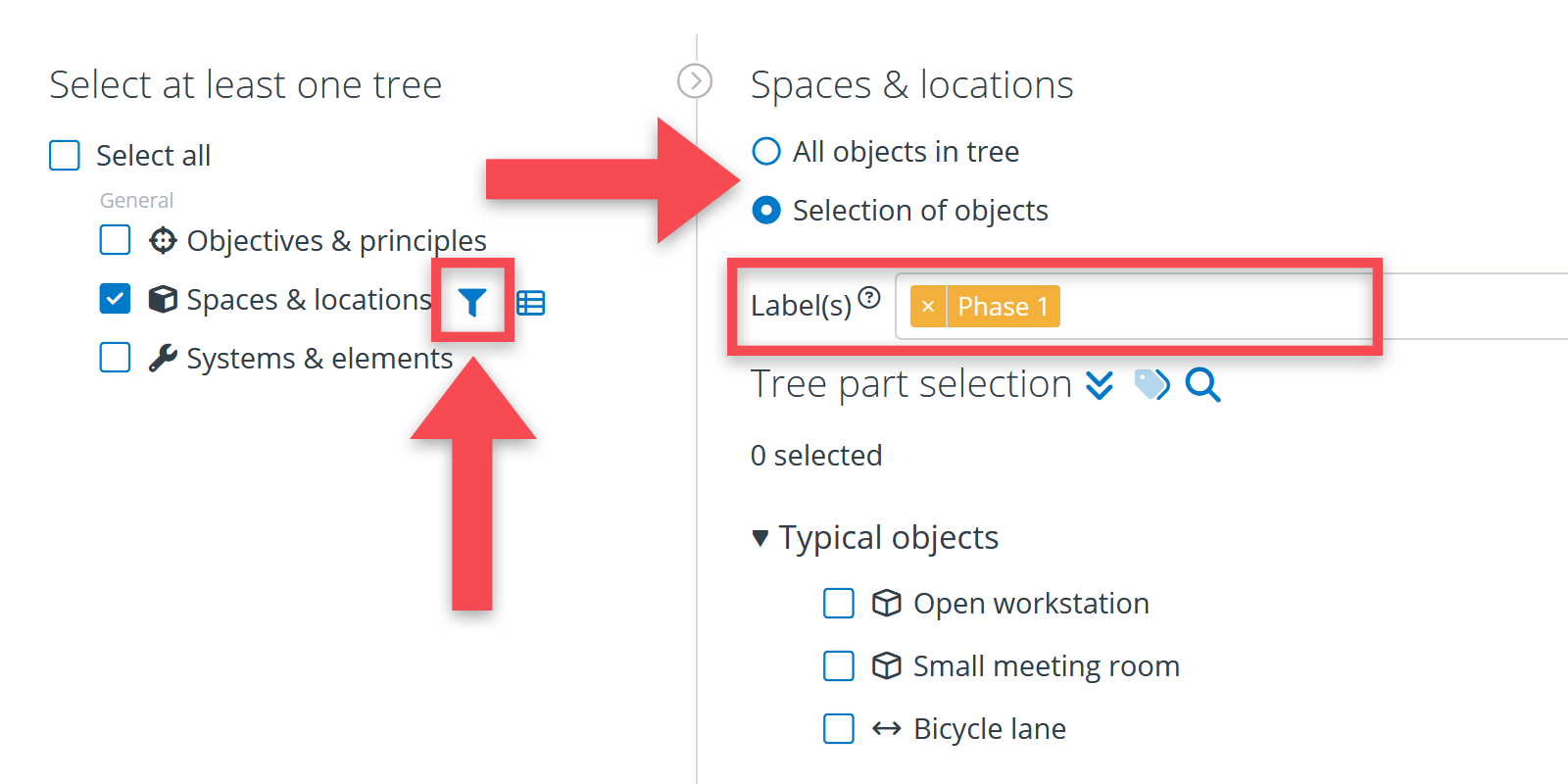Select the All objects in tree radio option
The height and width of the screenshot is (784, 1568).
766,152
